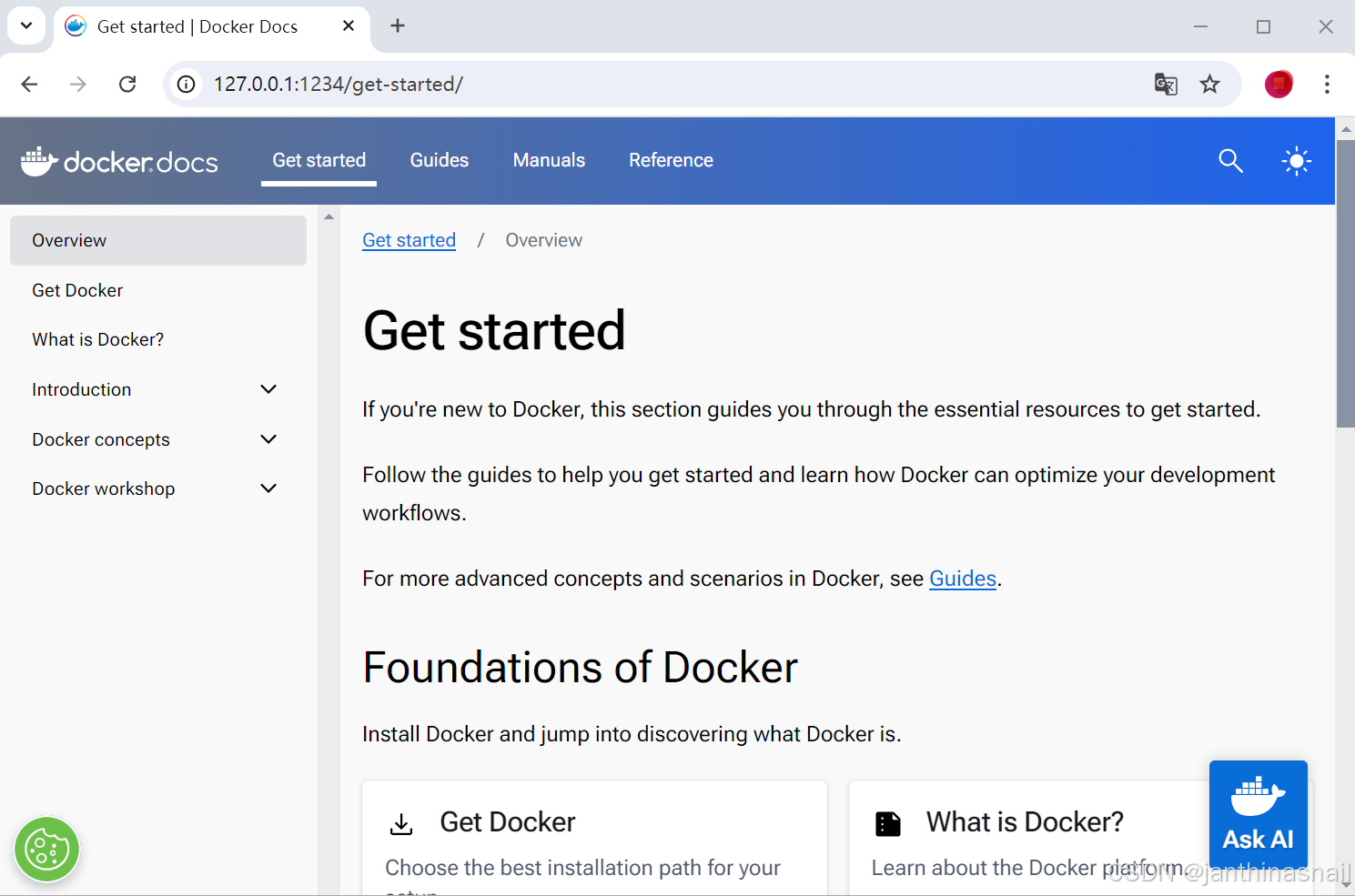Minimize the Chrome window
1355x896 pixels.
coord(1200,26)
